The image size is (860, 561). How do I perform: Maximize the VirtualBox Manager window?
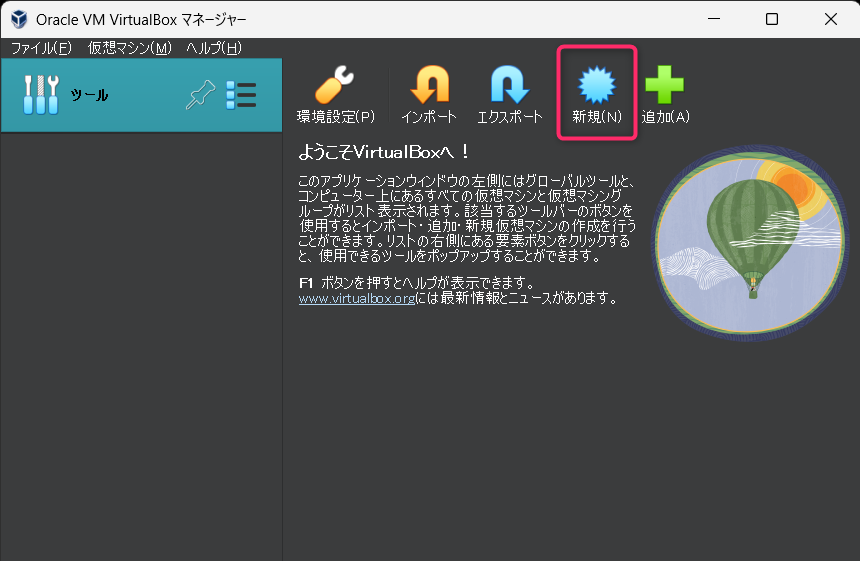[772, 19]
